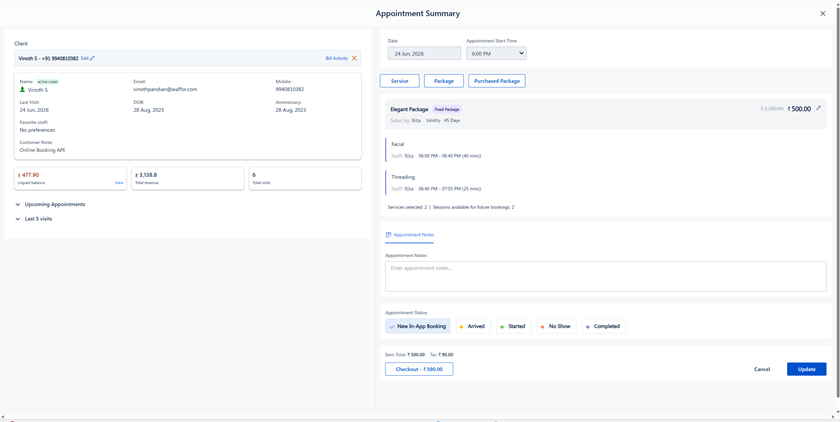
Task: Cancel the appointment changes
Action: pyautogui.click(x=762, y=369)
